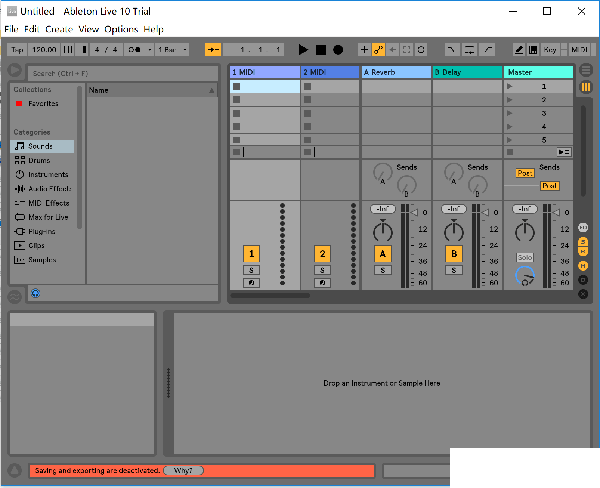Solo the A Reverb return track
The width and height of the screenshot is (600, 488).
click(383, 270)
